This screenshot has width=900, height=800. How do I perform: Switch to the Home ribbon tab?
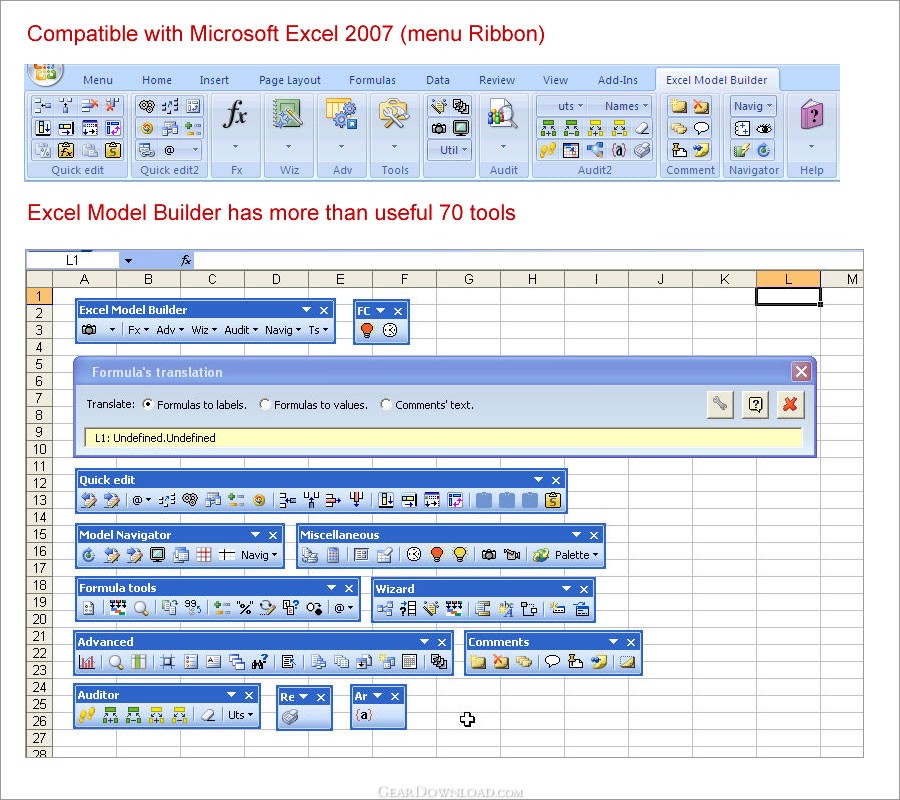pos(157,80)
